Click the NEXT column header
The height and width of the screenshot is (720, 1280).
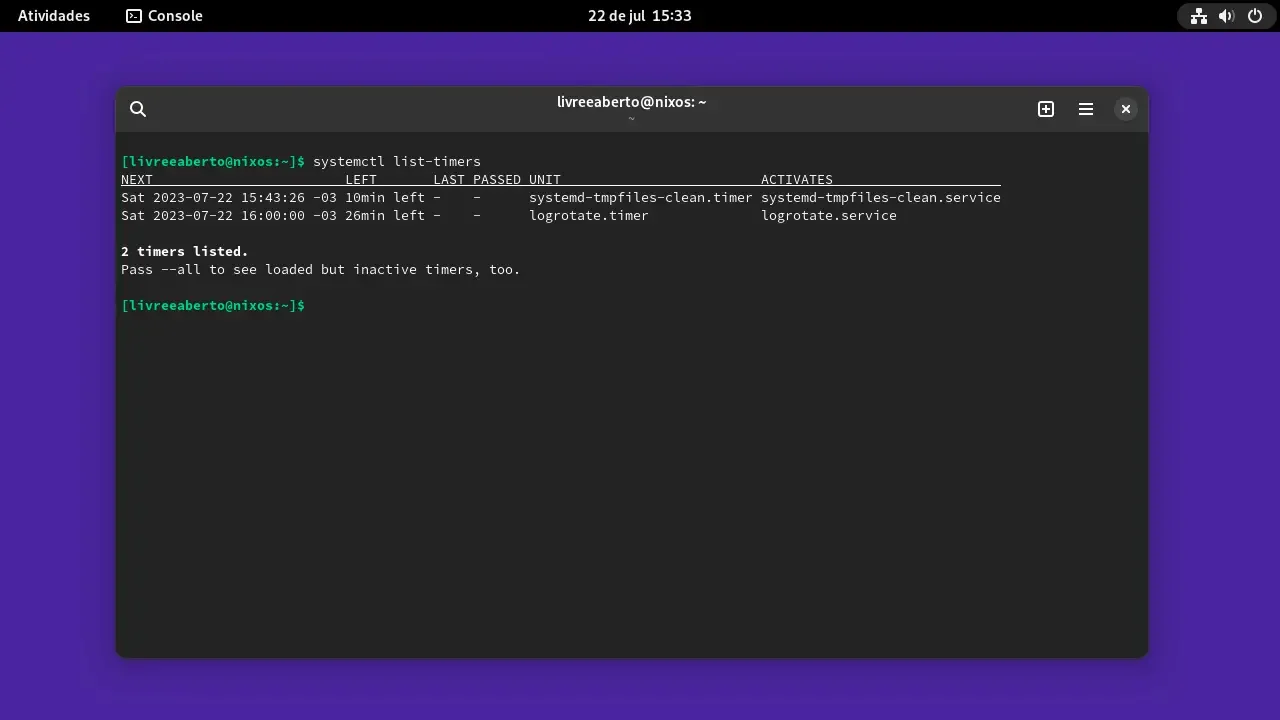click(x=137, y=180)
